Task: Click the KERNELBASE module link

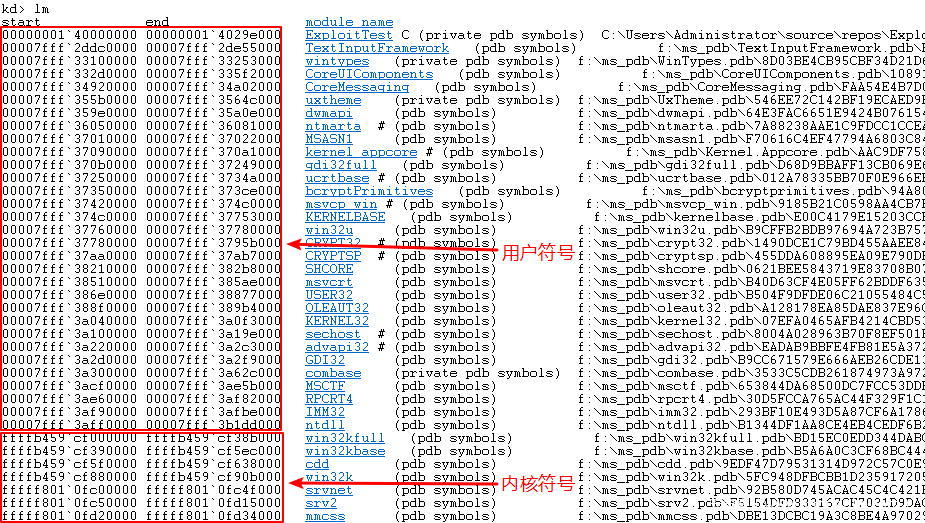Action: [345, 217]
